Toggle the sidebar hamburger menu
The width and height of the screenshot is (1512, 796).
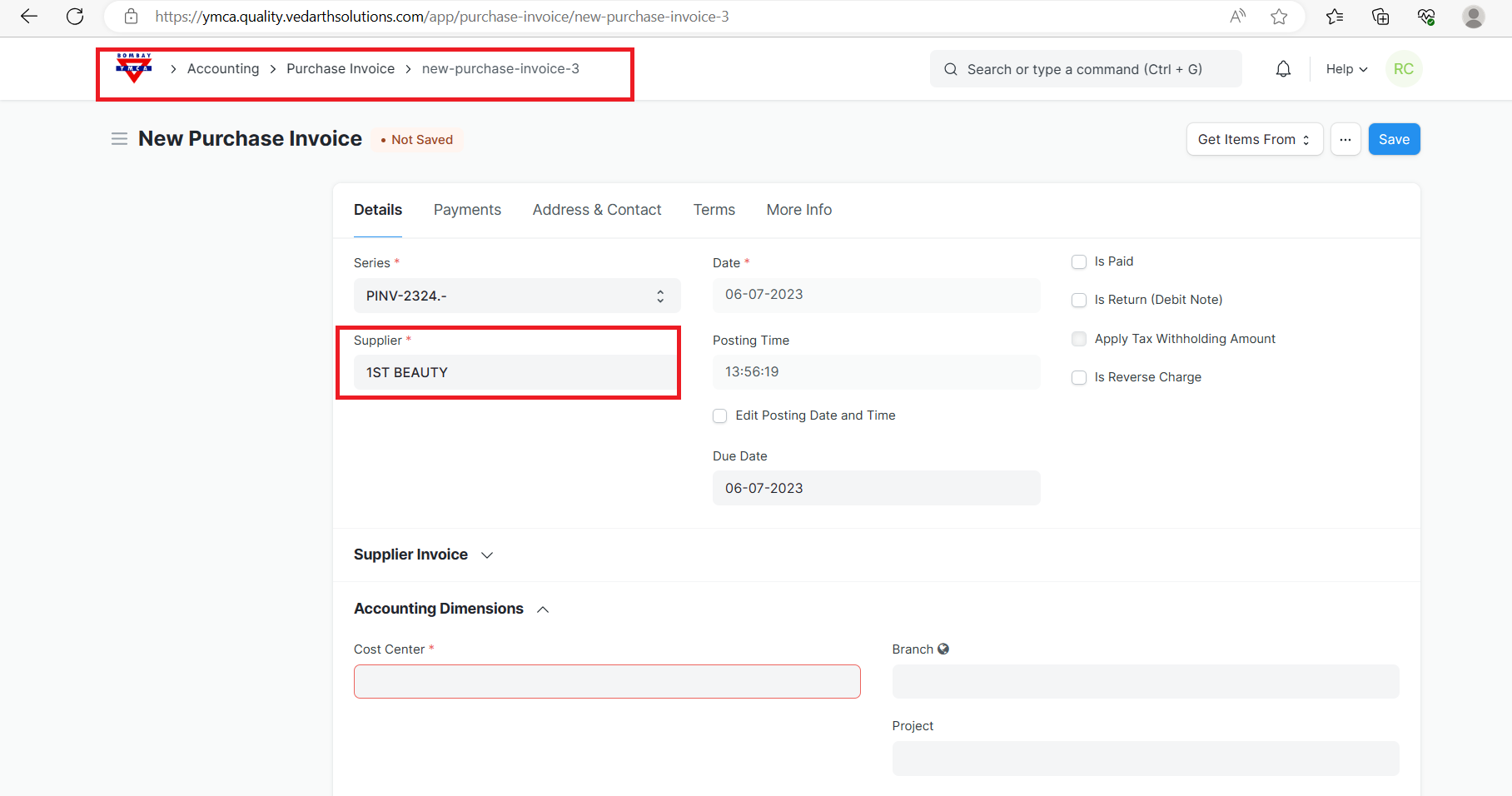[x=119, y=139]
